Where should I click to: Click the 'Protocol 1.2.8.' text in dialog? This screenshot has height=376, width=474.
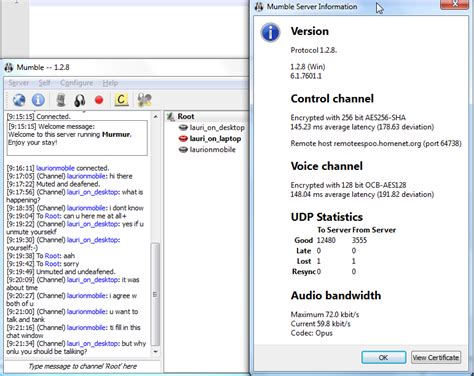click(314, 50)
